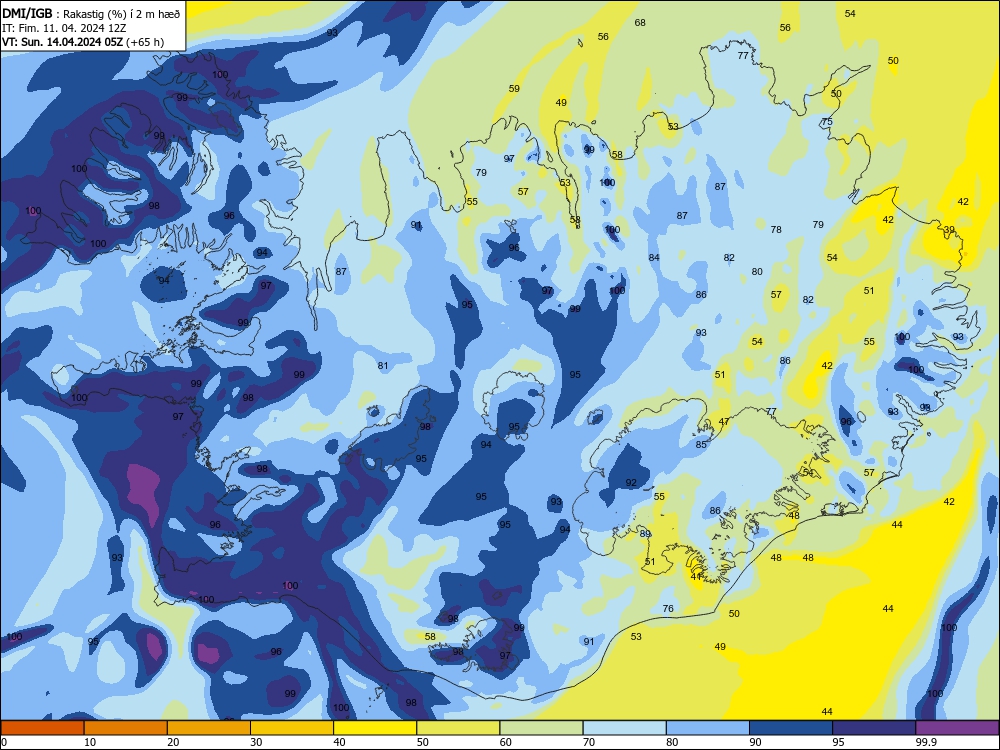This screenshot has width=1000, height=750.
Task: Pick the gold 30–40 legend swatch
Action: 292,728
